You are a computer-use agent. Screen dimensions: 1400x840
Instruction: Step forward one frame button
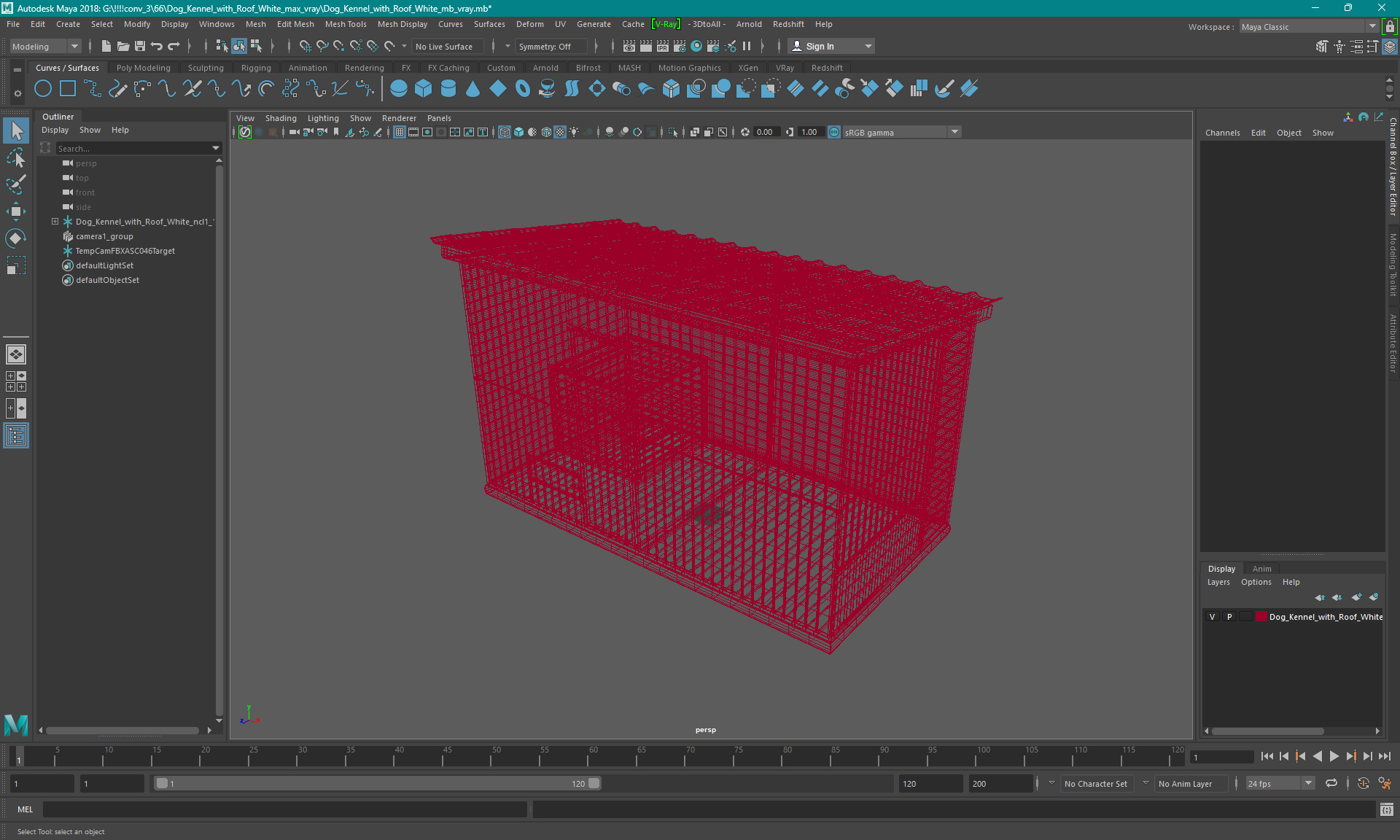tap(1367, 756)
